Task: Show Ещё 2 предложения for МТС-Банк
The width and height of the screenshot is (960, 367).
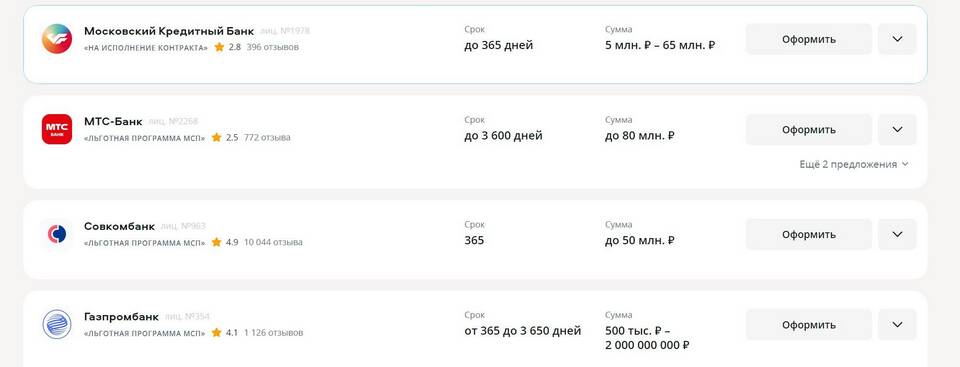Action: coord(854,164)
